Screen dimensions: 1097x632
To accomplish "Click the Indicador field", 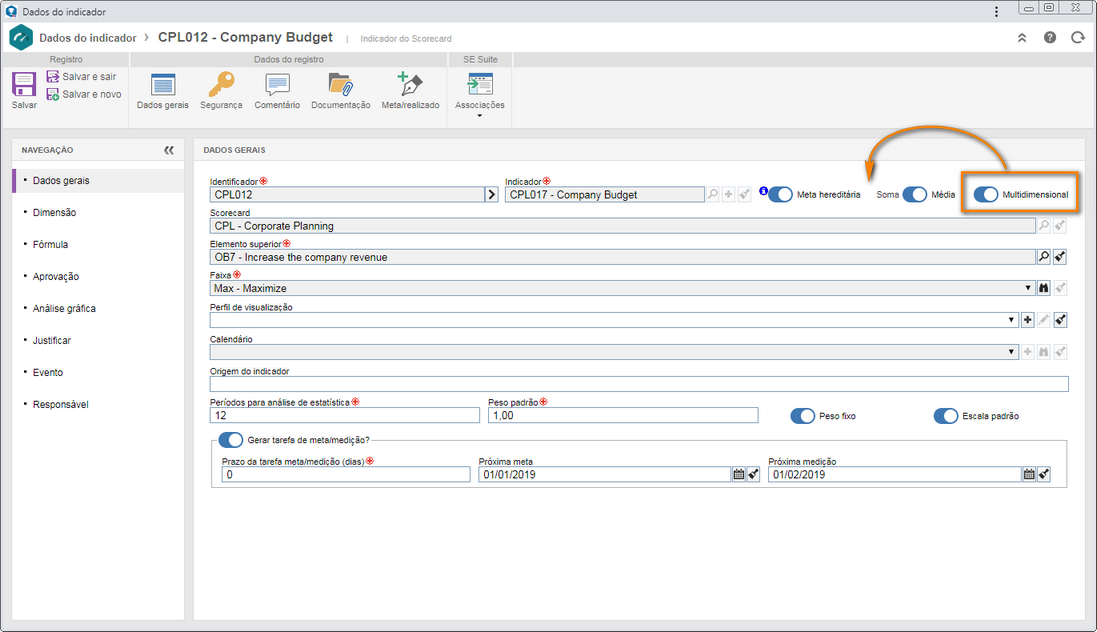I will [604, 195].
